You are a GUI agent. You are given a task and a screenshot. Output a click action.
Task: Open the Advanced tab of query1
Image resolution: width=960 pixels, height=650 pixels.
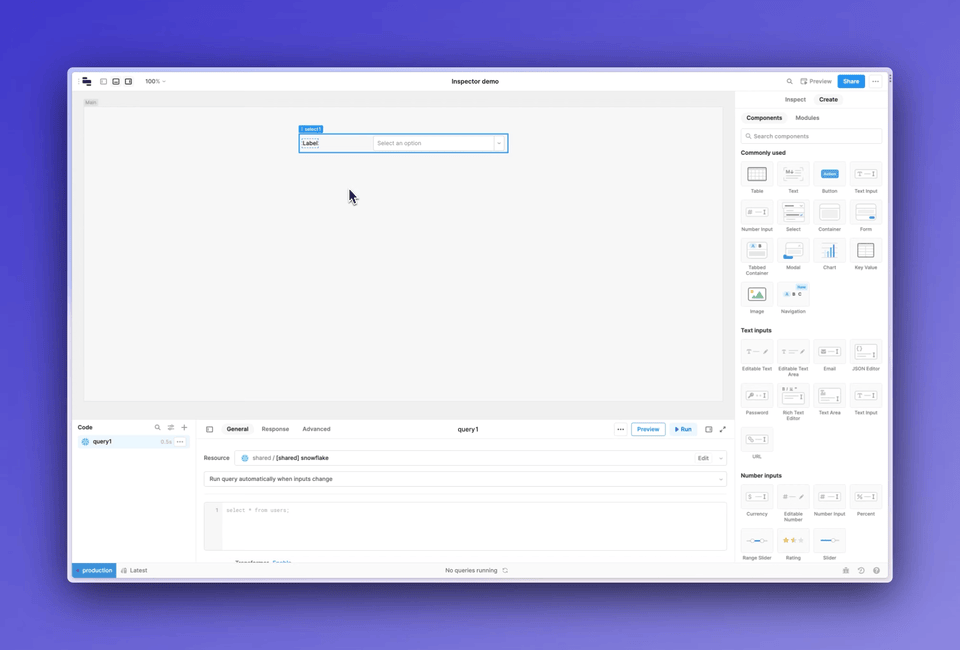pos(316,428)
